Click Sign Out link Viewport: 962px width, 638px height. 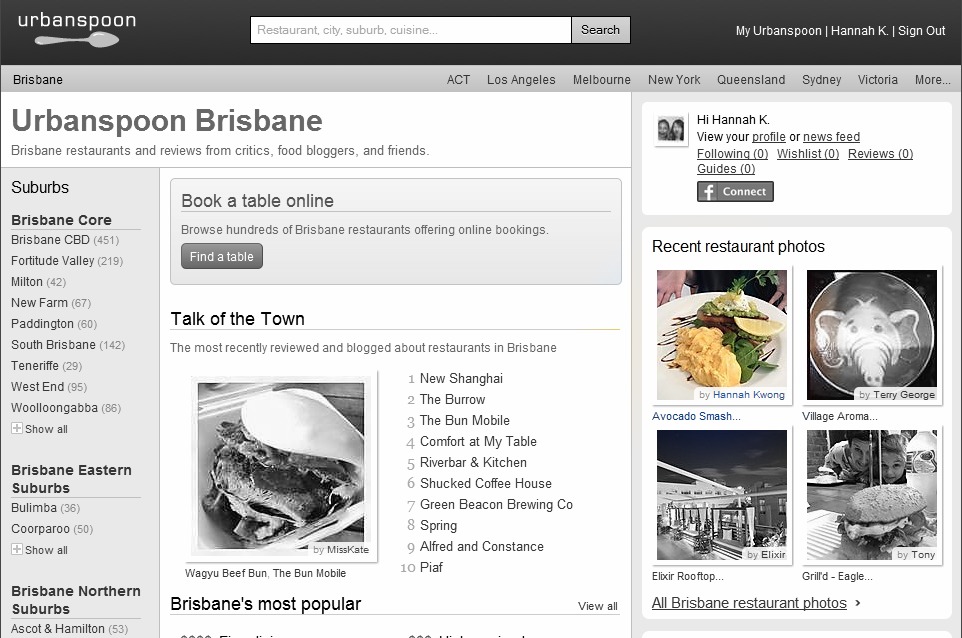922,31
